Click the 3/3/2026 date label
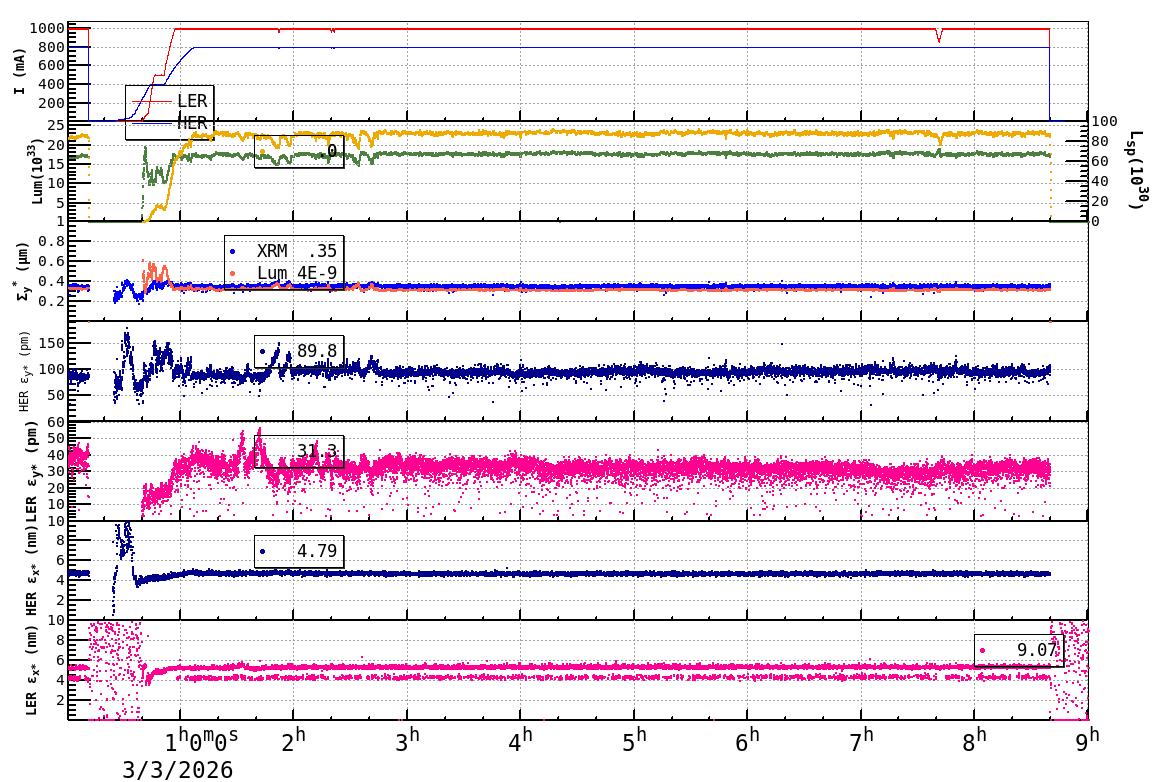Screen dimensions: 1160x782 click(x=178, y=769)
